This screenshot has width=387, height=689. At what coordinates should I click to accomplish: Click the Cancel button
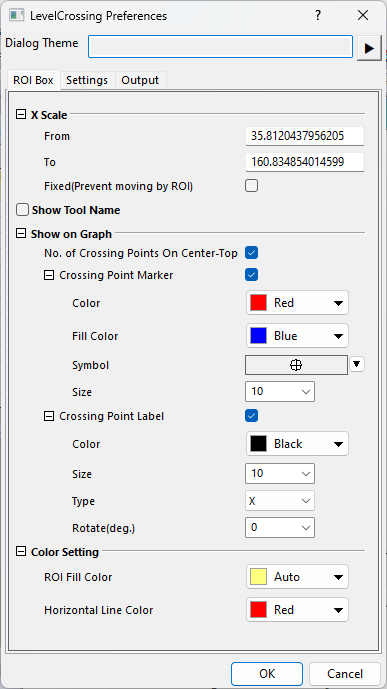[345, 674]
